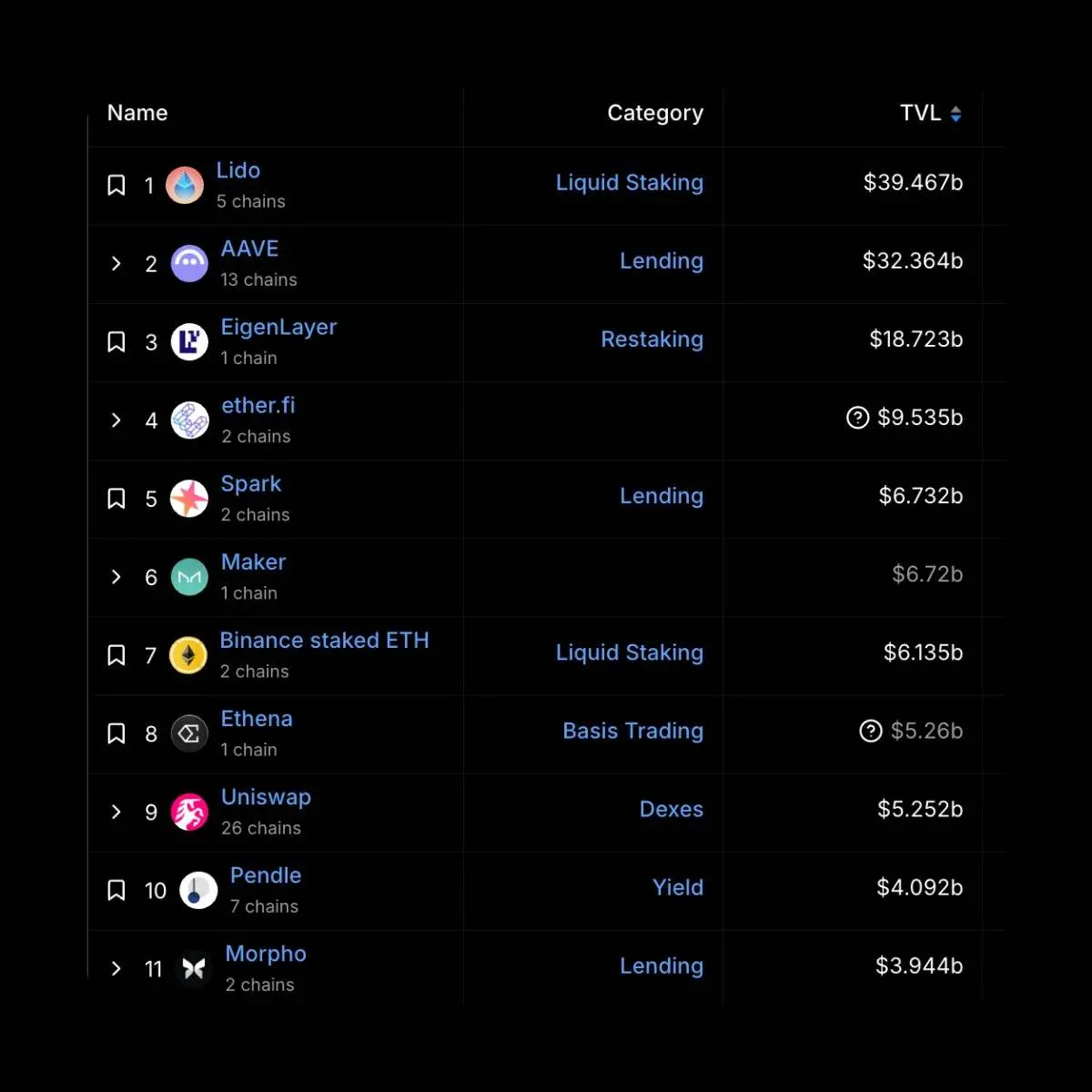Click the Name column header
This screenshot has height=1092, width=1092.
[137, 113]
